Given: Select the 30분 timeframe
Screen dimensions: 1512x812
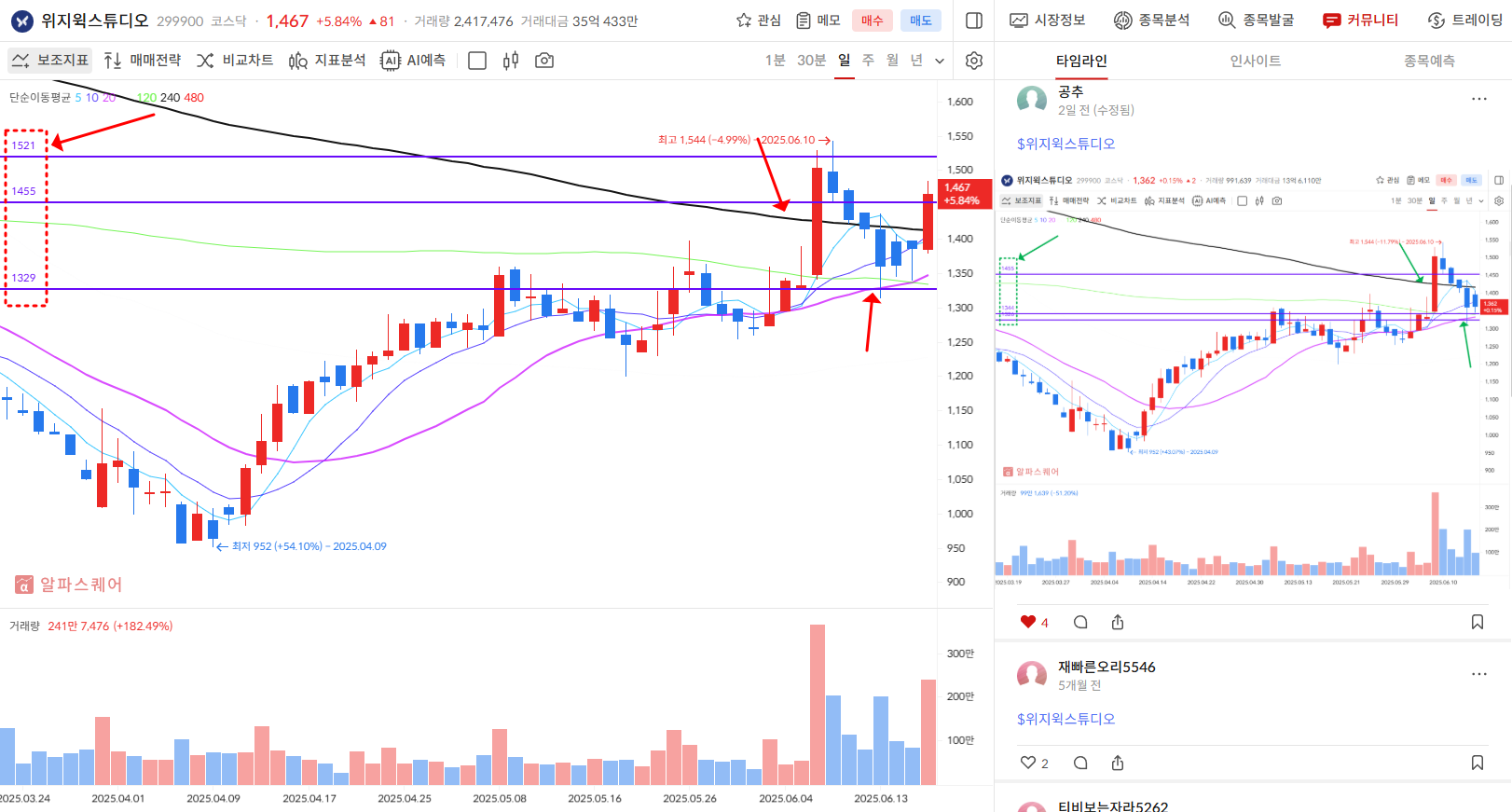Looking at the screenshot, I should tap(811, 61).
